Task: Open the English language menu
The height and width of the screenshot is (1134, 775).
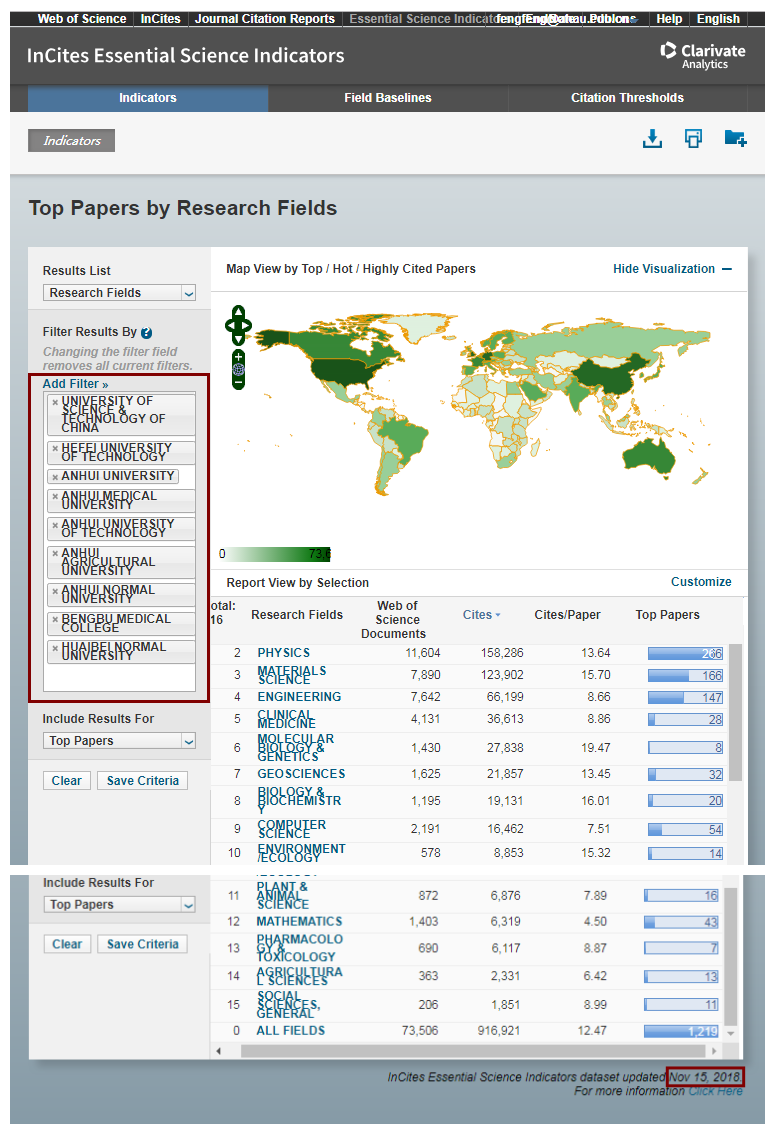Action: tap(718, 19)
